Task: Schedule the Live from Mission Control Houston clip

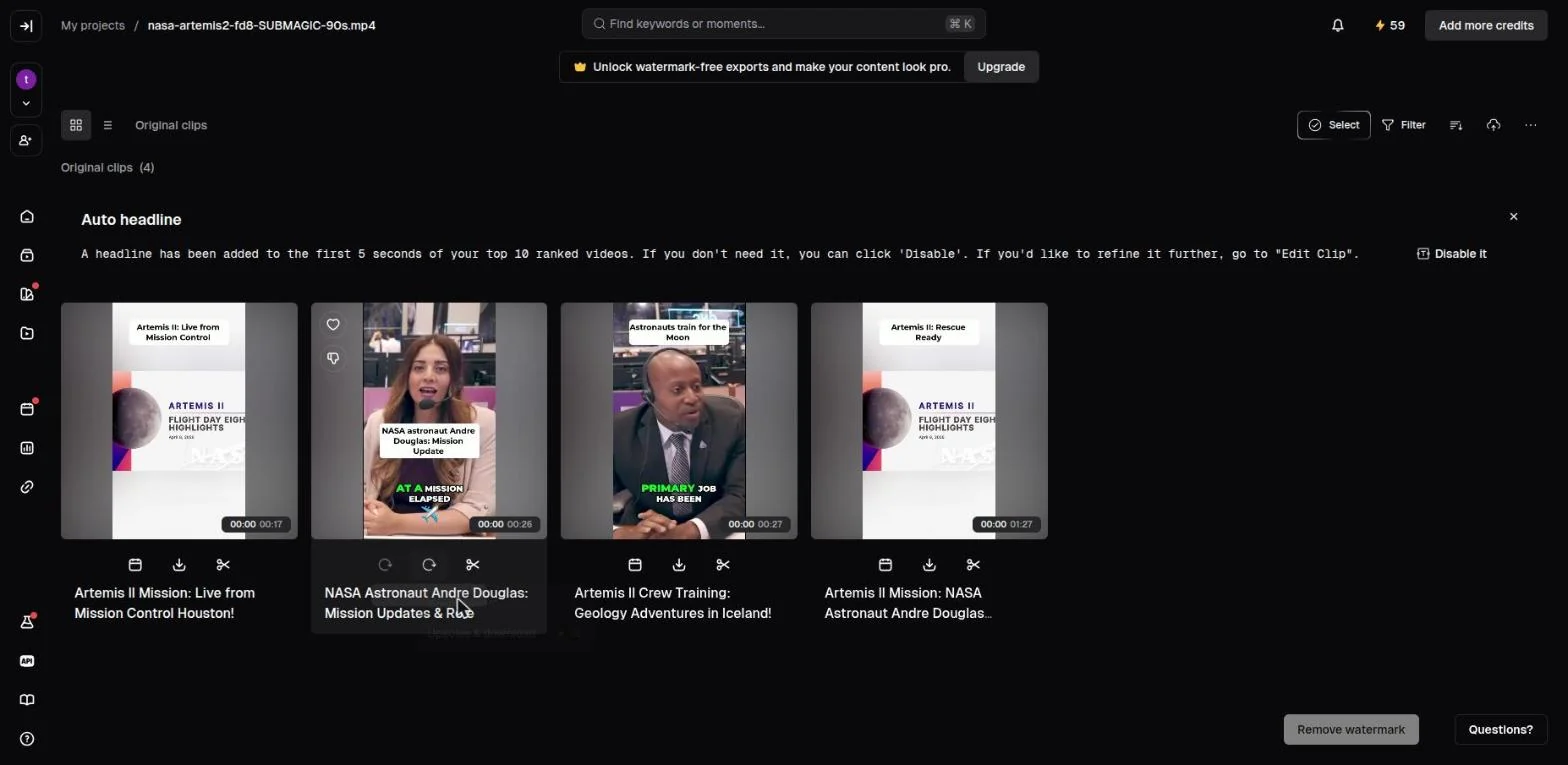Action: tap(135, 565)
